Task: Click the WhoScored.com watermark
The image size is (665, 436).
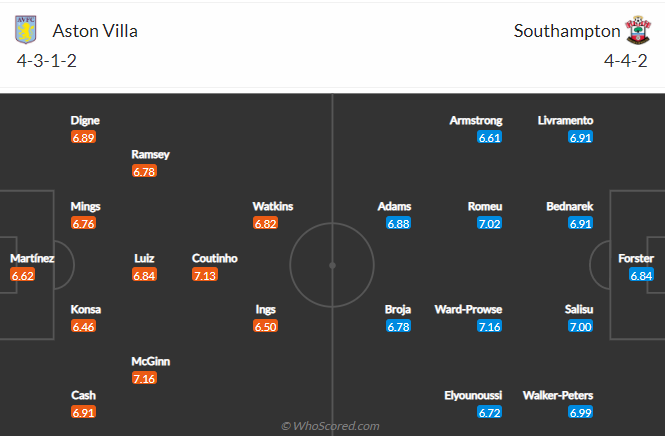Action: 330,426
